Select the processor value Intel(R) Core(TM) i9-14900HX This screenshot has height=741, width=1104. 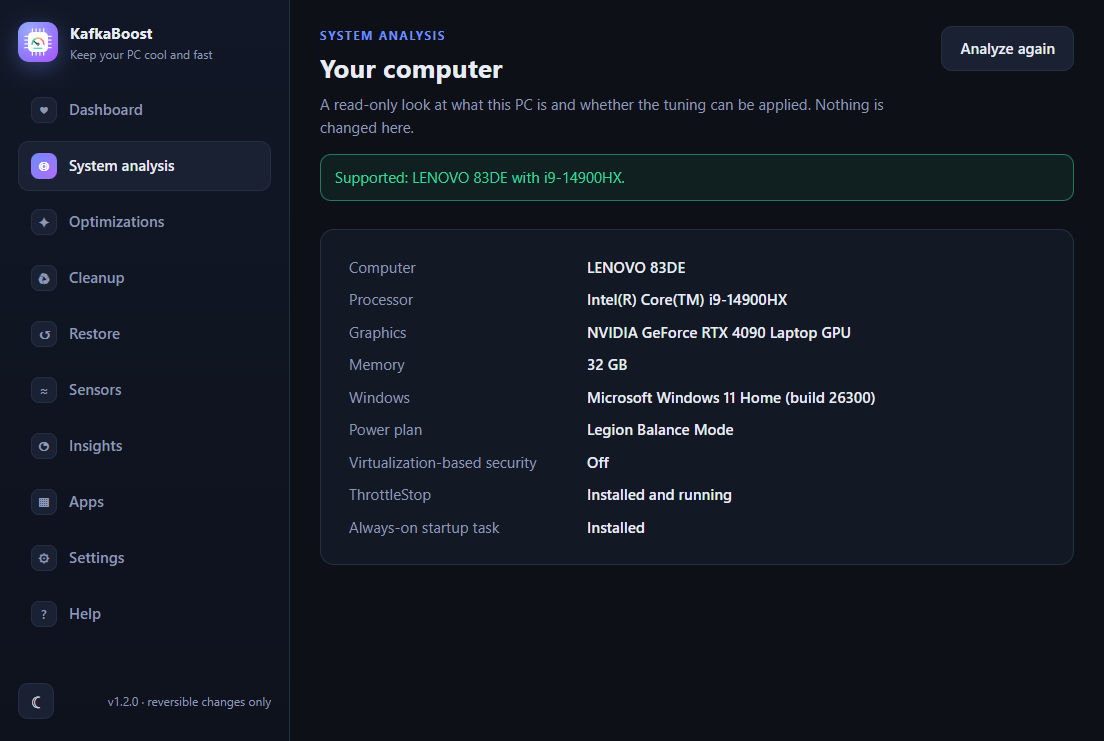pos(686,300)
